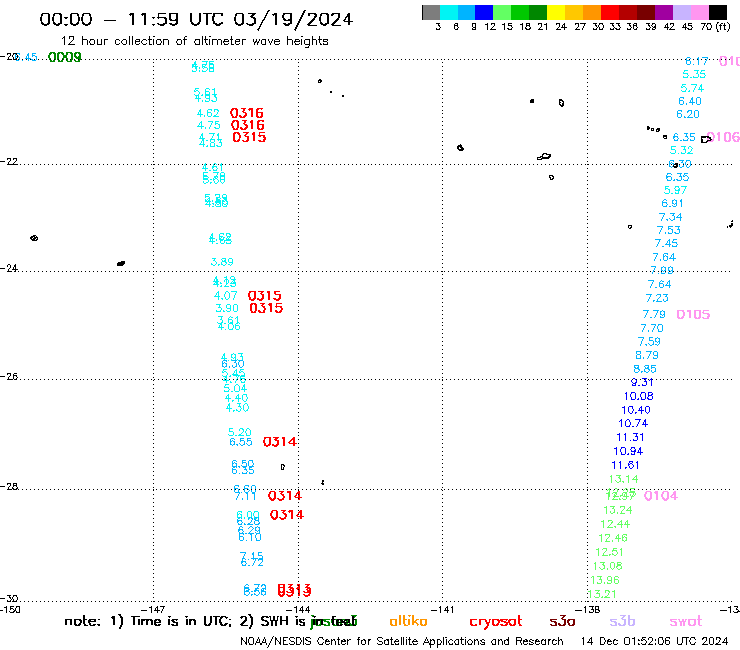Click the NOAA/NESDIS credit line
Image resolution: width=740 pixels, height=650 pixels.
(402, 641)
